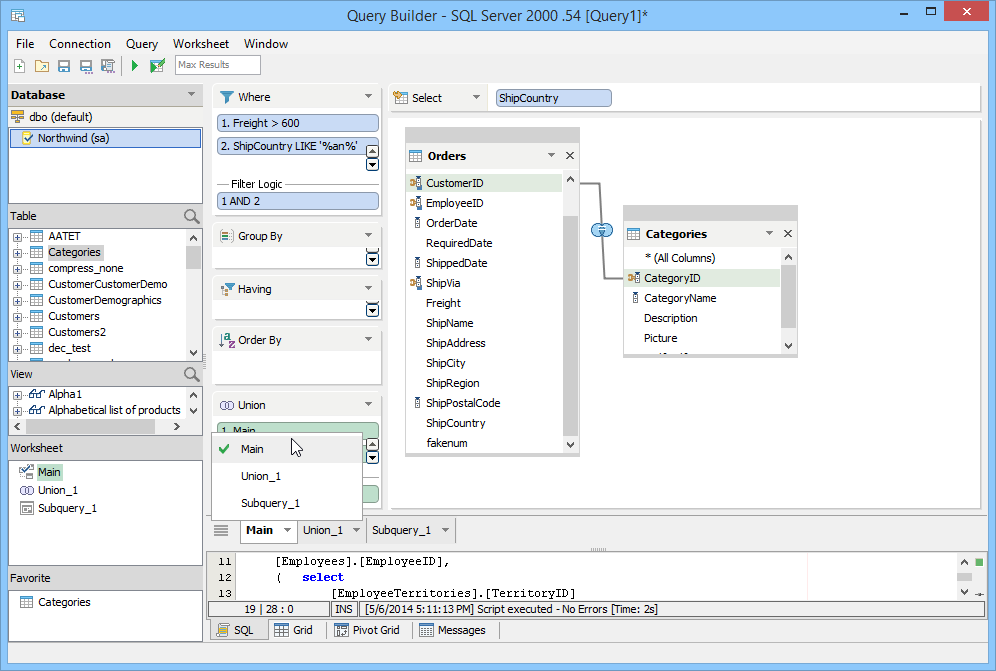Viewport: 996px width, 671px height.
Task: Open View search magnifier icon
Action: (191, 375)
